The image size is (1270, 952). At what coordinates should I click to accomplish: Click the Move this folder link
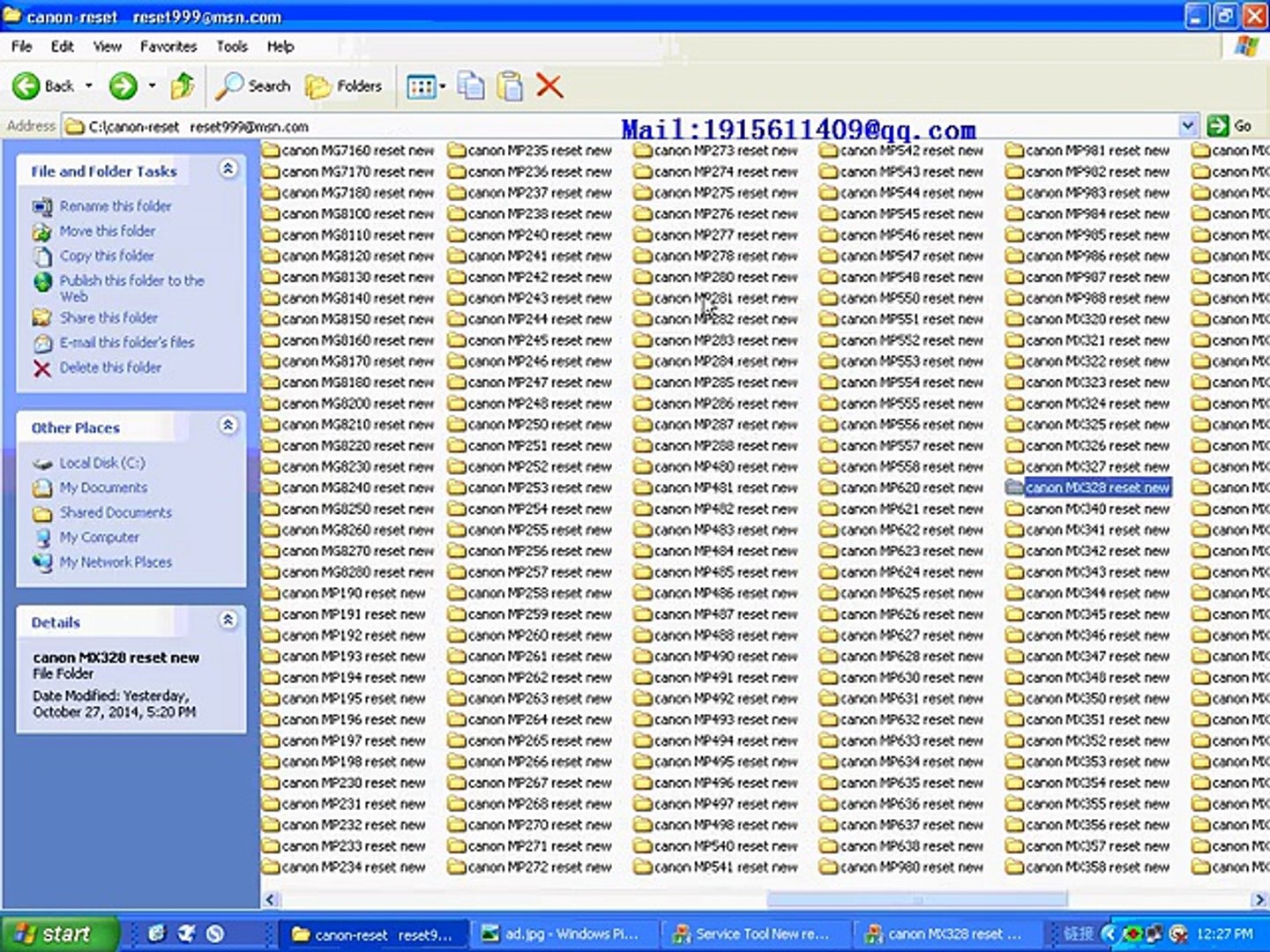(x=108, y=231)
